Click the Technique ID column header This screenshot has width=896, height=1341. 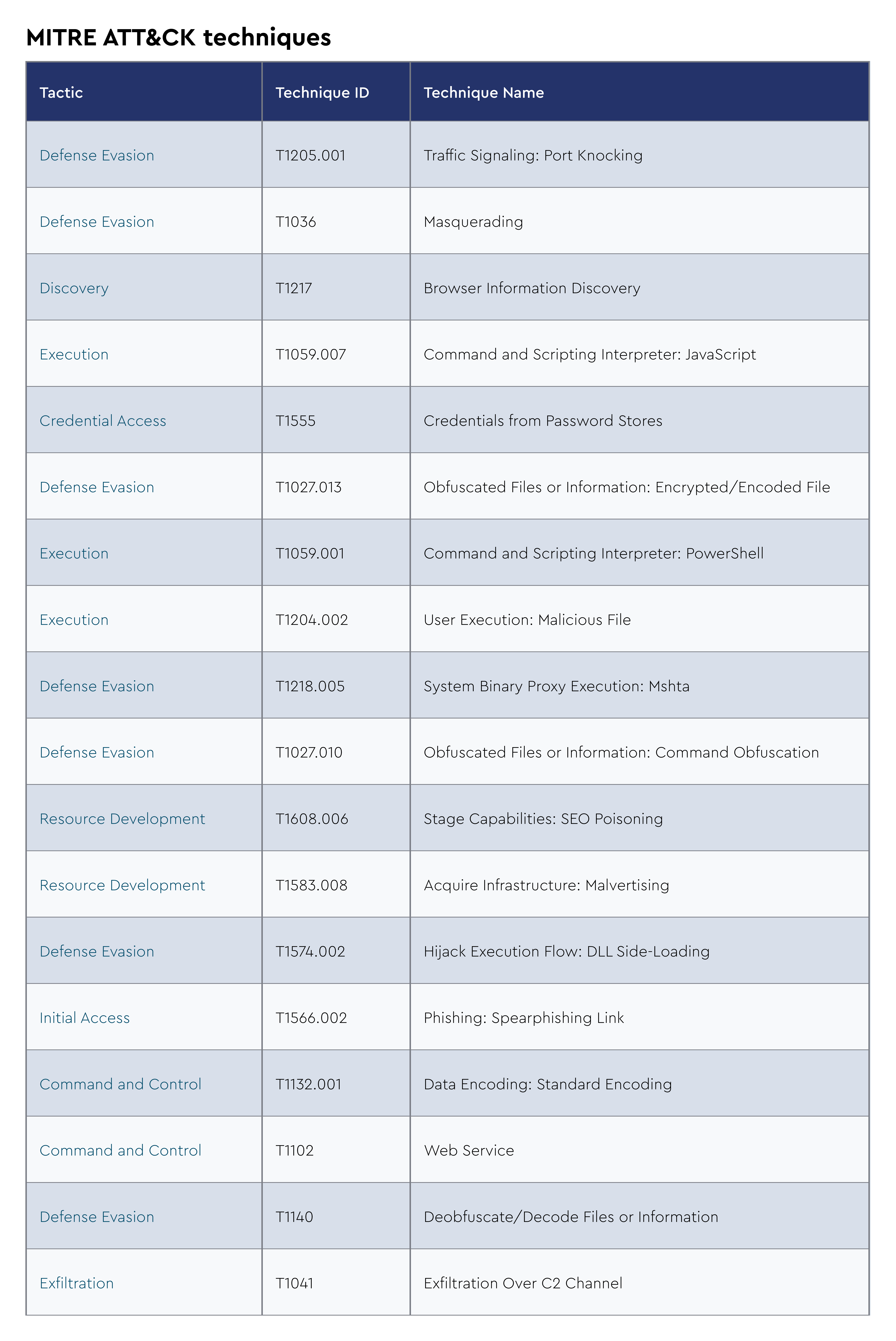tap(322, 93)
